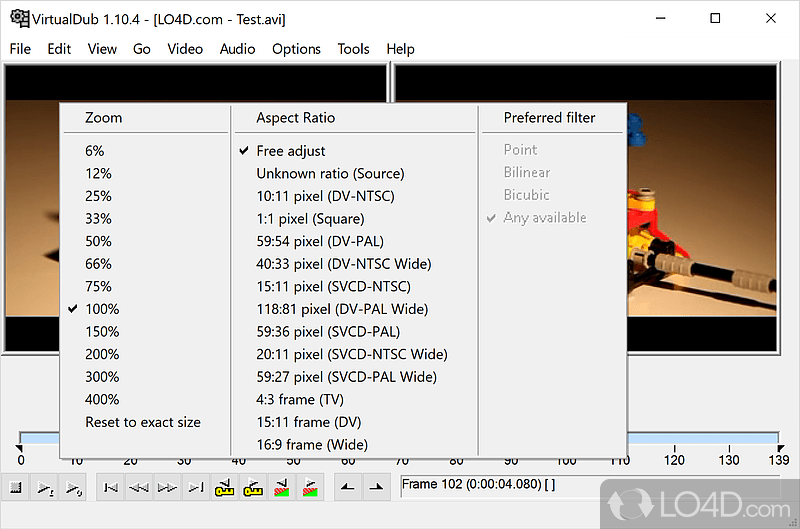This screenshot has width=800, height=529.
Task: Open the Go menu
Action: pos(142,49)
